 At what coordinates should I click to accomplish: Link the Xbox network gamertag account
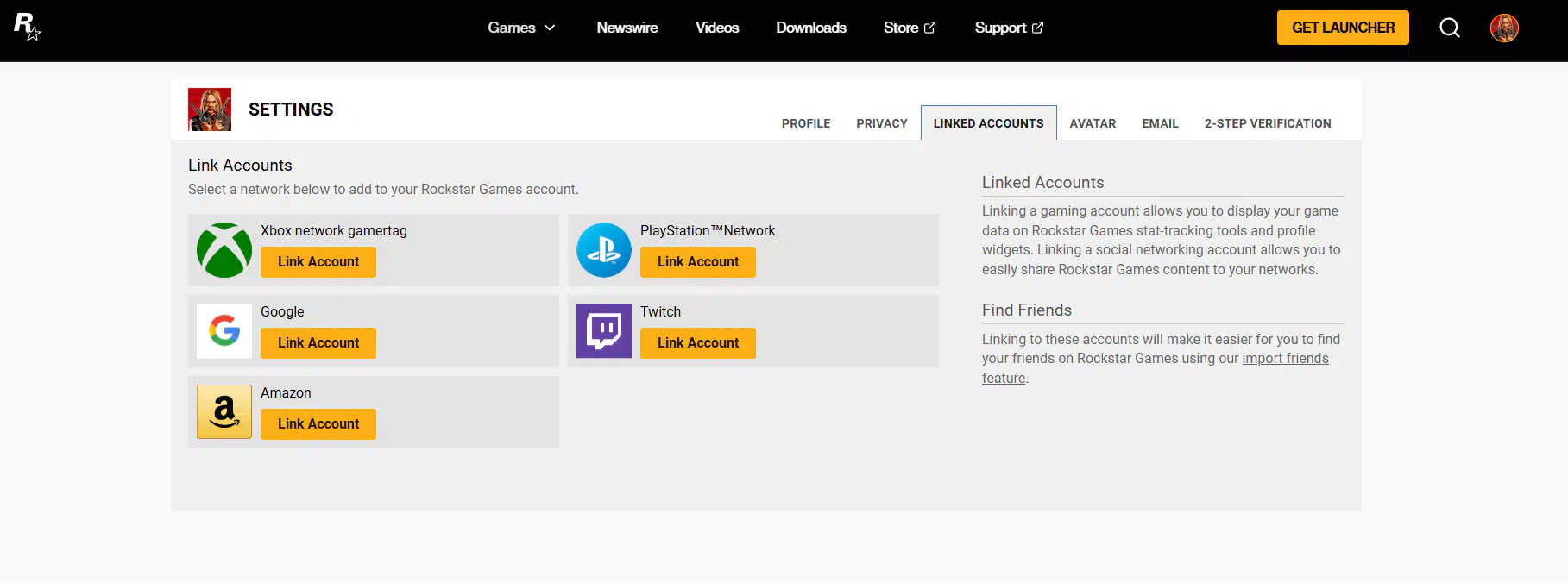318,262
